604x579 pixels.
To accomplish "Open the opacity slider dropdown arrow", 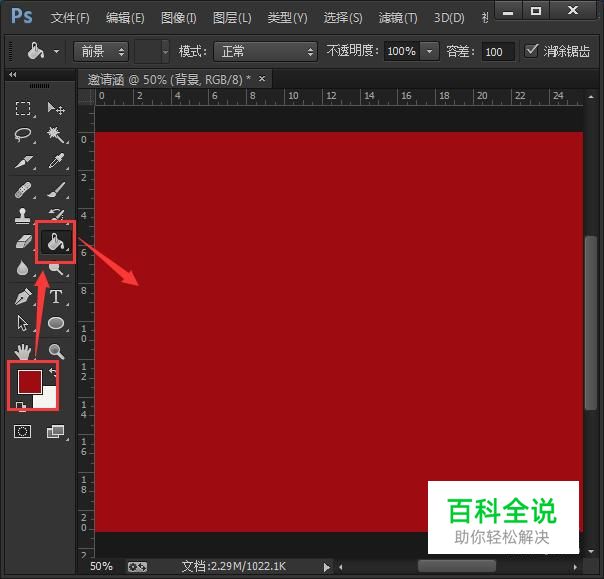I will [430, 51].
